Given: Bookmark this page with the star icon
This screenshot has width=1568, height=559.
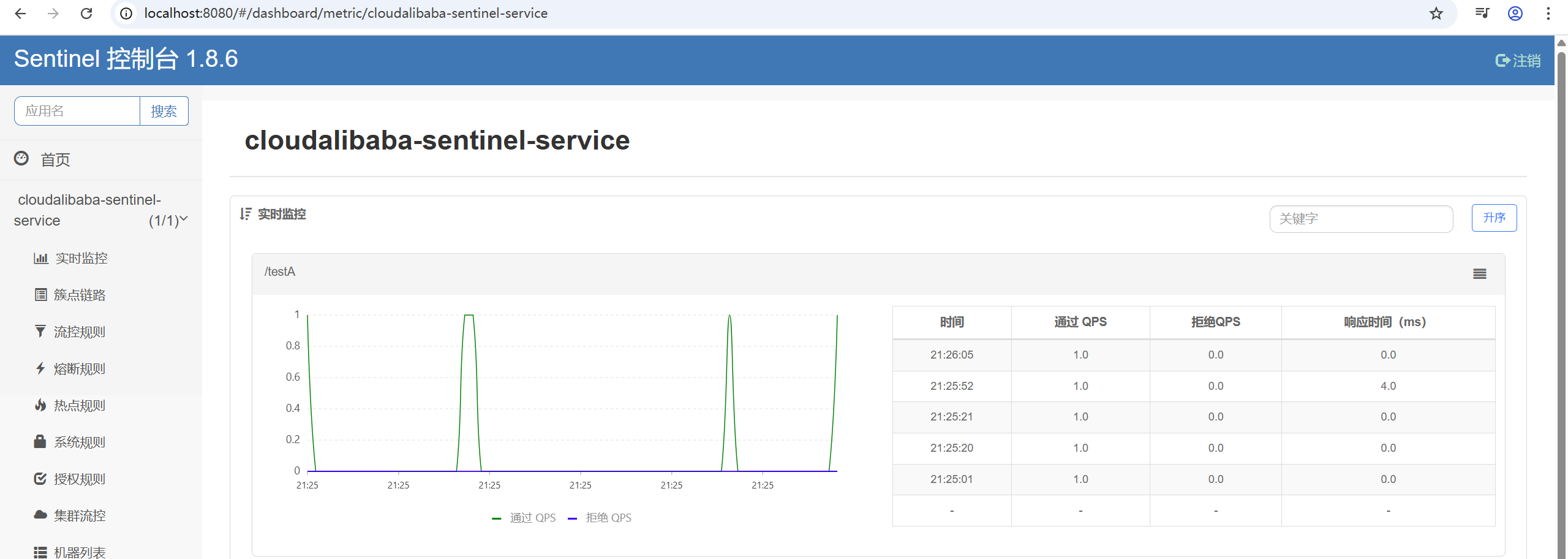Looking at the screenshot, I should [x=1436, y=13].
